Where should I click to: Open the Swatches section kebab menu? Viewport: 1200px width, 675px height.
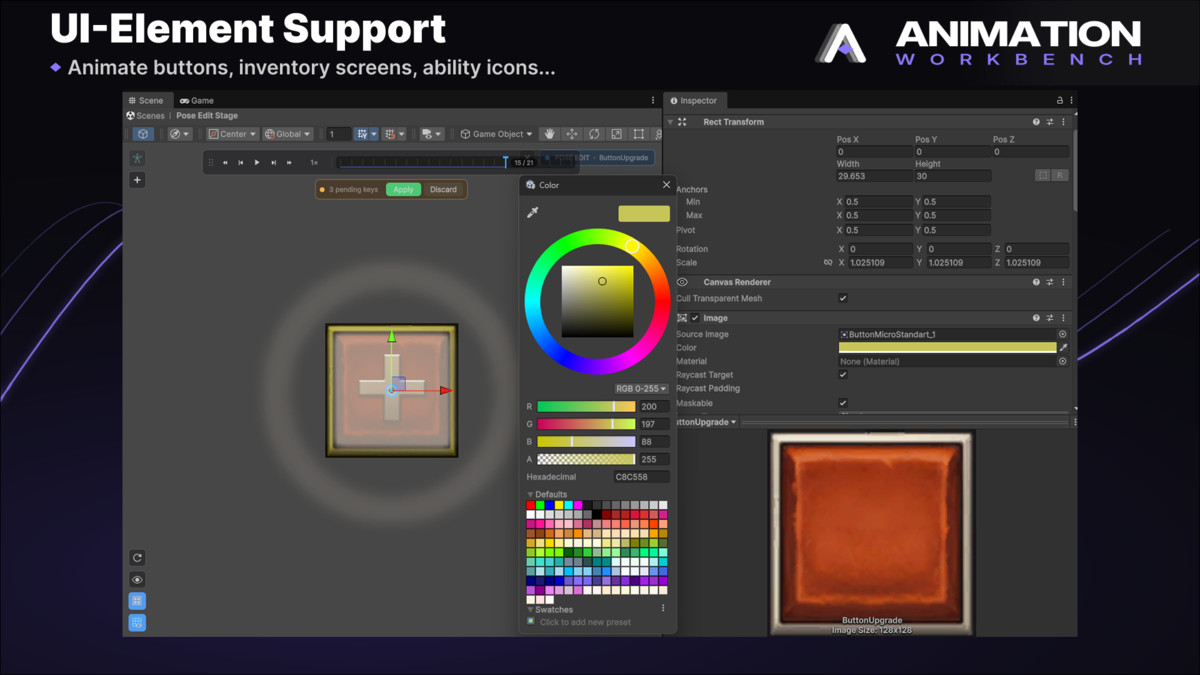tap(663, 608)
